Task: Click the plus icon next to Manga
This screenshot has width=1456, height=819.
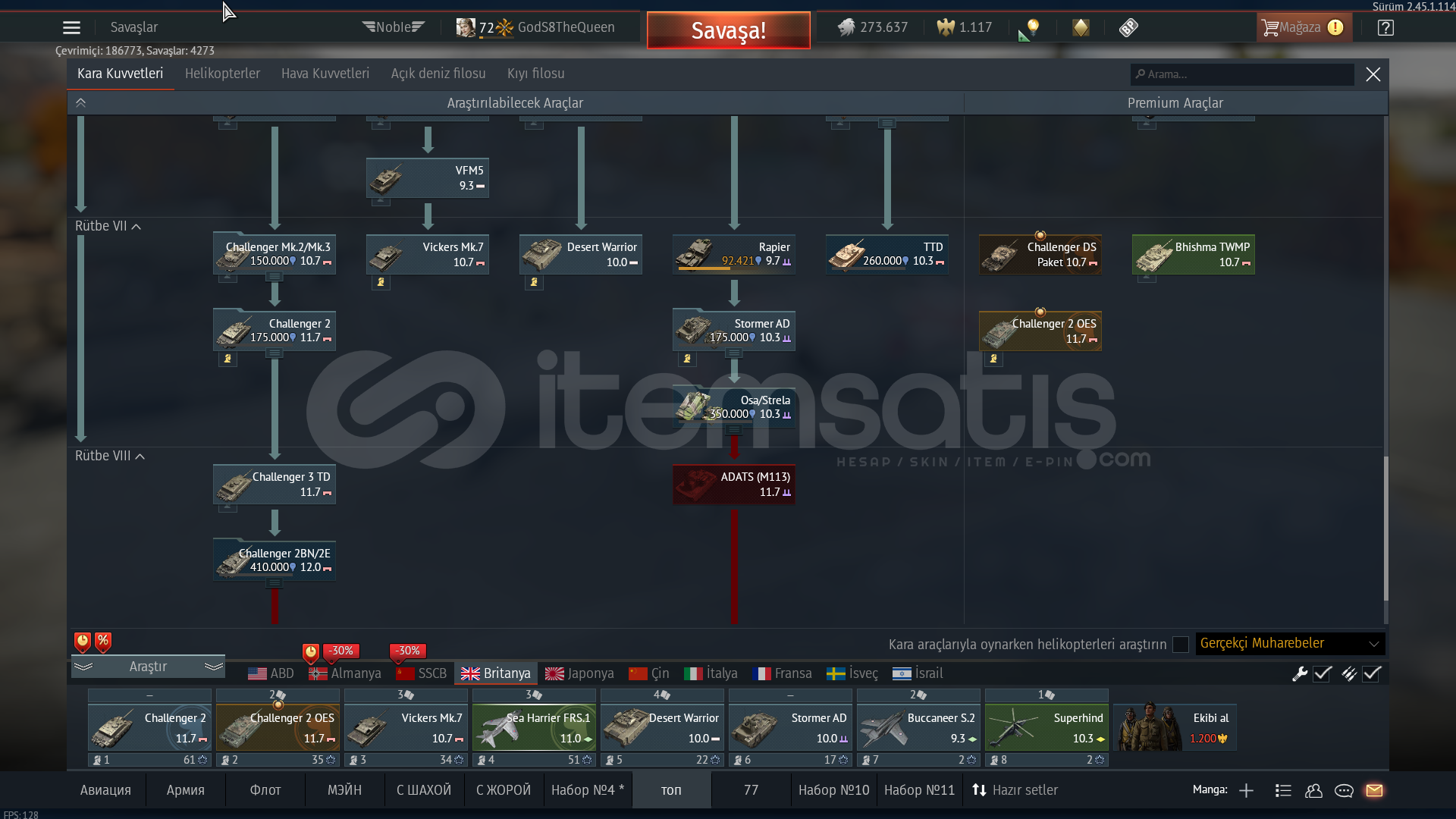Action: coord(1246,791)
